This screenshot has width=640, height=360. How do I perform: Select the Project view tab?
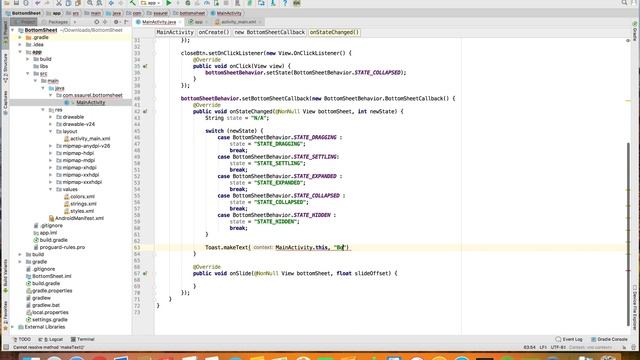[x=25, y=22]
